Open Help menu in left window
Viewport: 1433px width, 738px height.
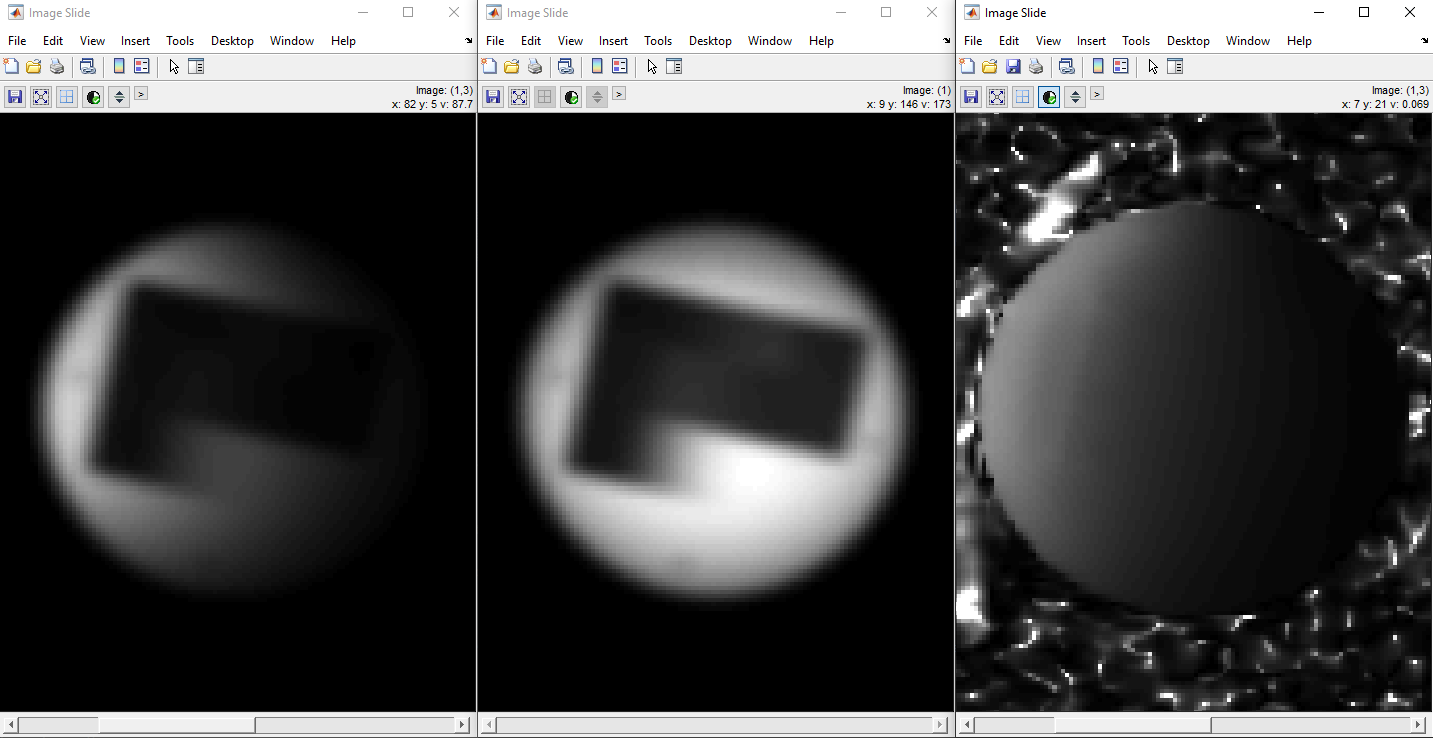343,41
